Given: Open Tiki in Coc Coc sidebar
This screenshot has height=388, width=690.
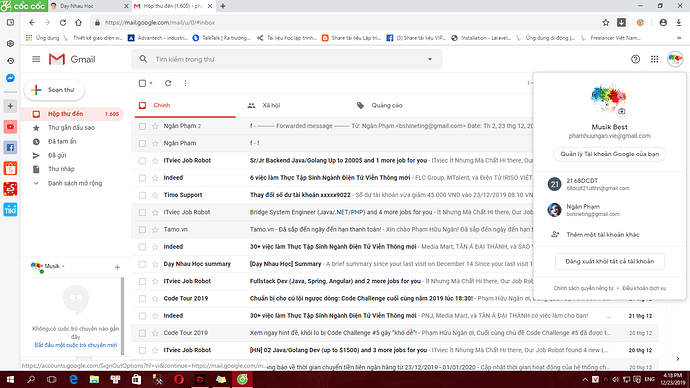Looking at the screenshot, I should click(11, 210).
